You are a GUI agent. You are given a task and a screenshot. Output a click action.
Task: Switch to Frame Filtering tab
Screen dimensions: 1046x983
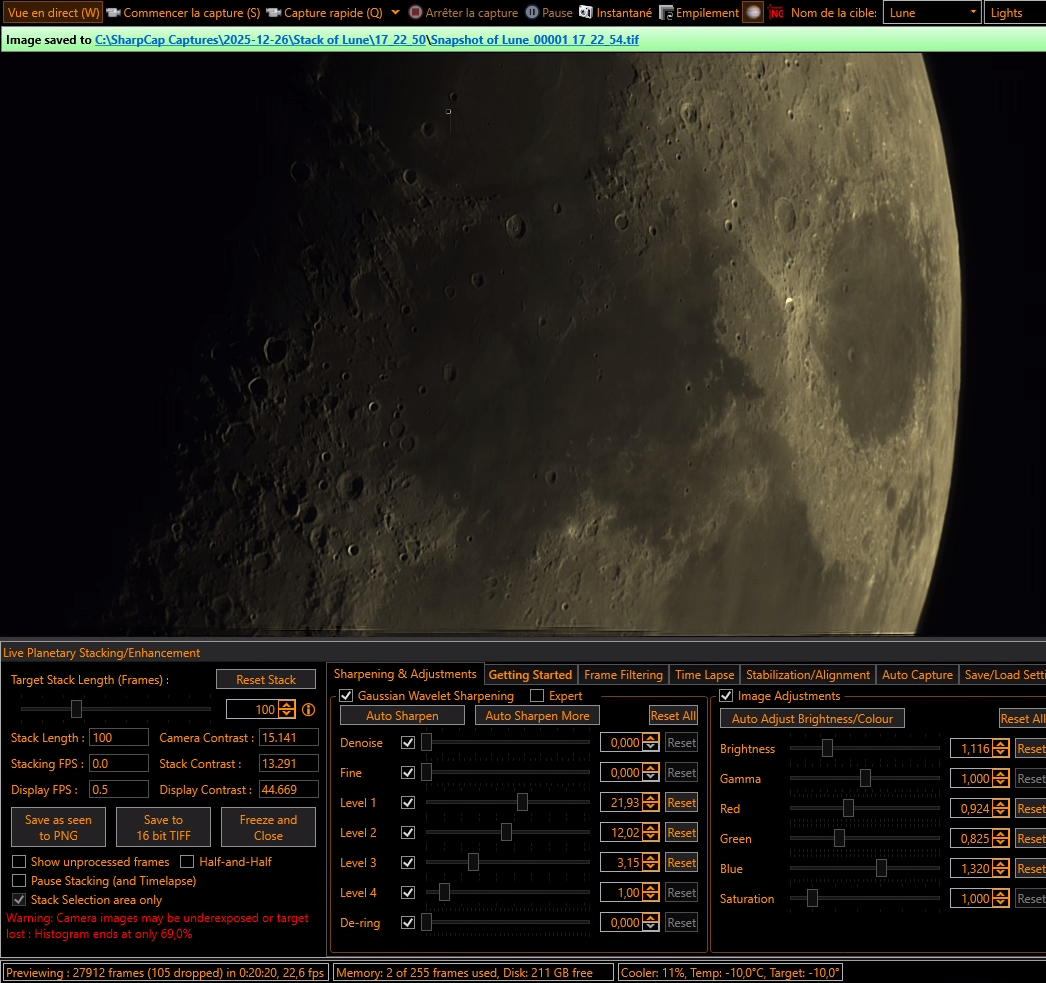[x=624, y=675]
